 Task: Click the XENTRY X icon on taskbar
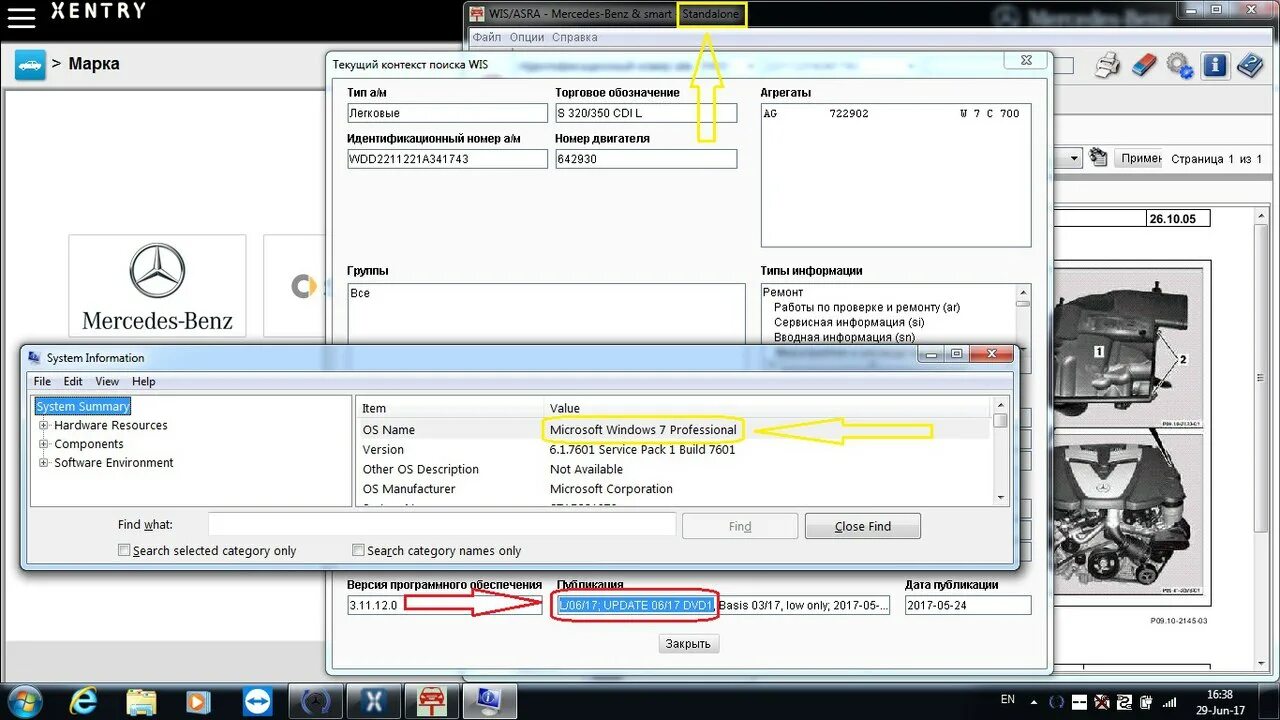coord(375,702)
